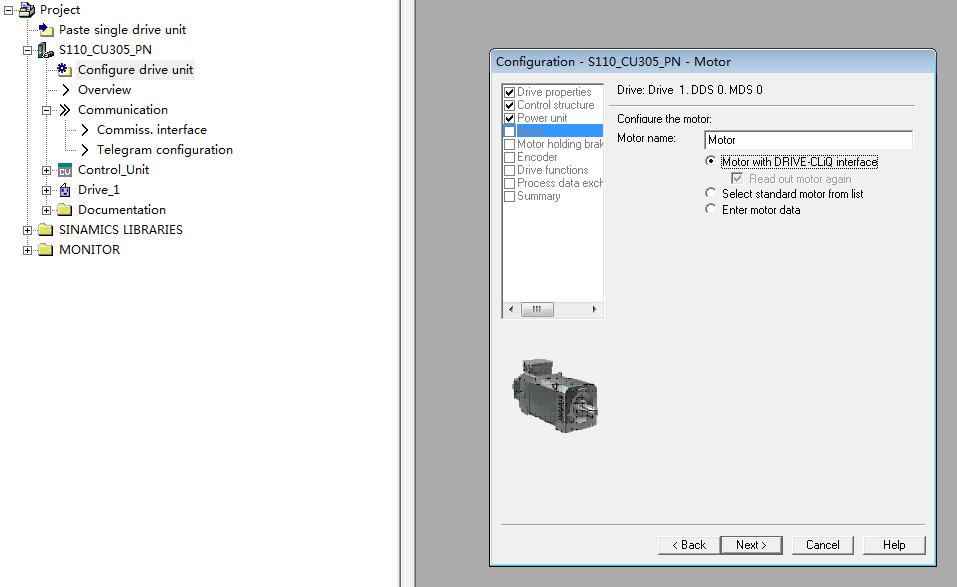Click the step list horizontal scroll thumb
The width and height of the screenshot is (957, 587).
click(537, 309)
